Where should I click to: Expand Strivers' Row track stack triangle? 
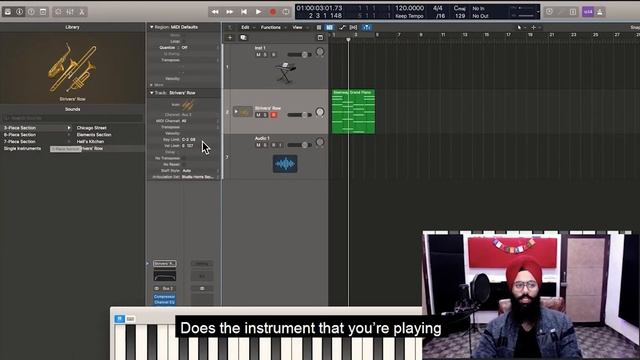click(236, 111)
